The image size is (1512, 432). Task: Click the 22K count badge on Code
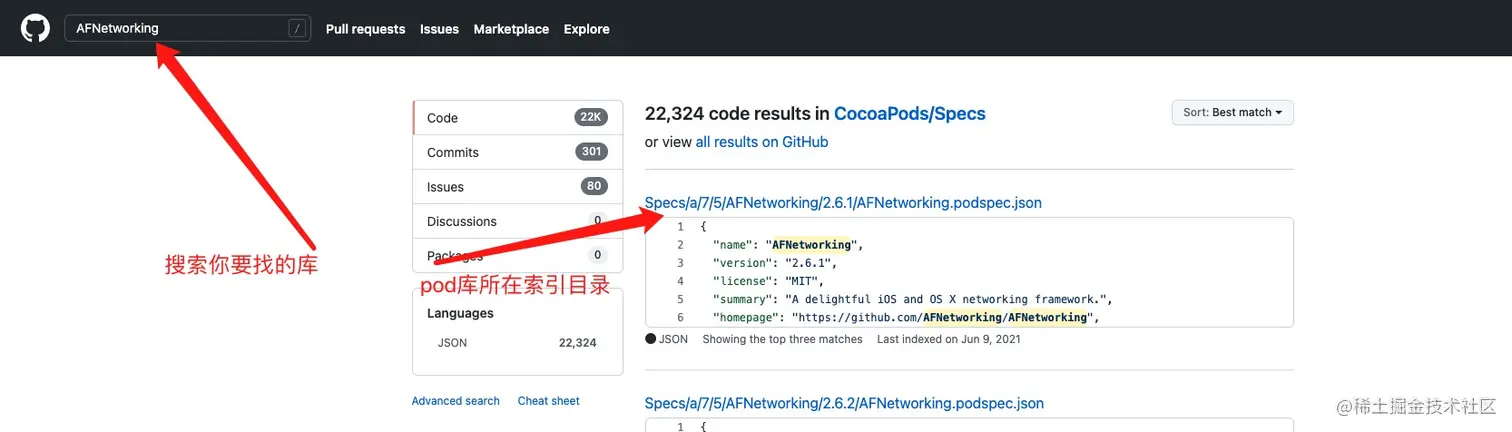591,117
